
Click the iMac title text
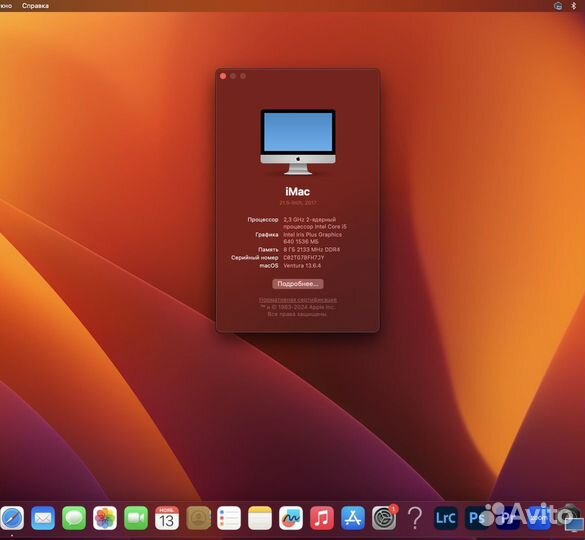click(x=298, y=192)
